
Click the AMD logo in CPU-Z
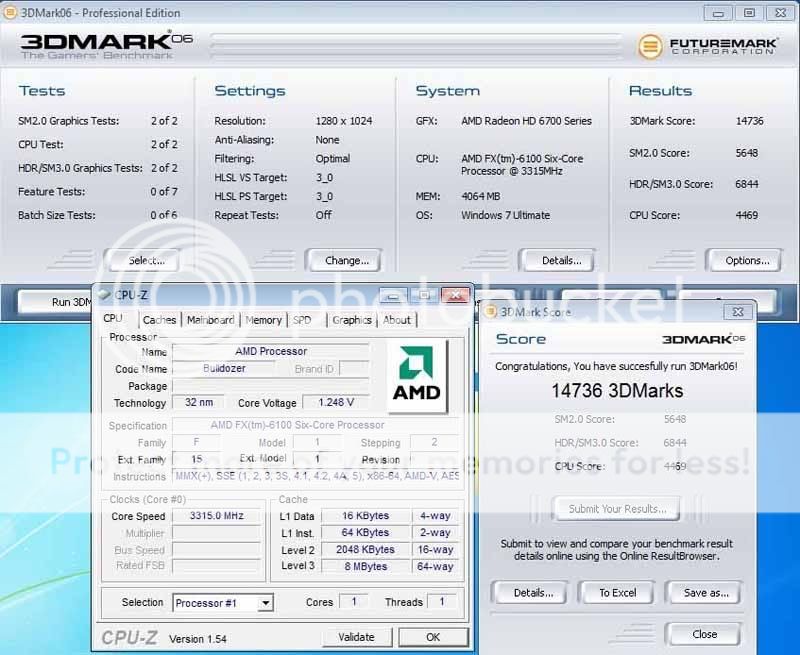[x=417, y=375]
